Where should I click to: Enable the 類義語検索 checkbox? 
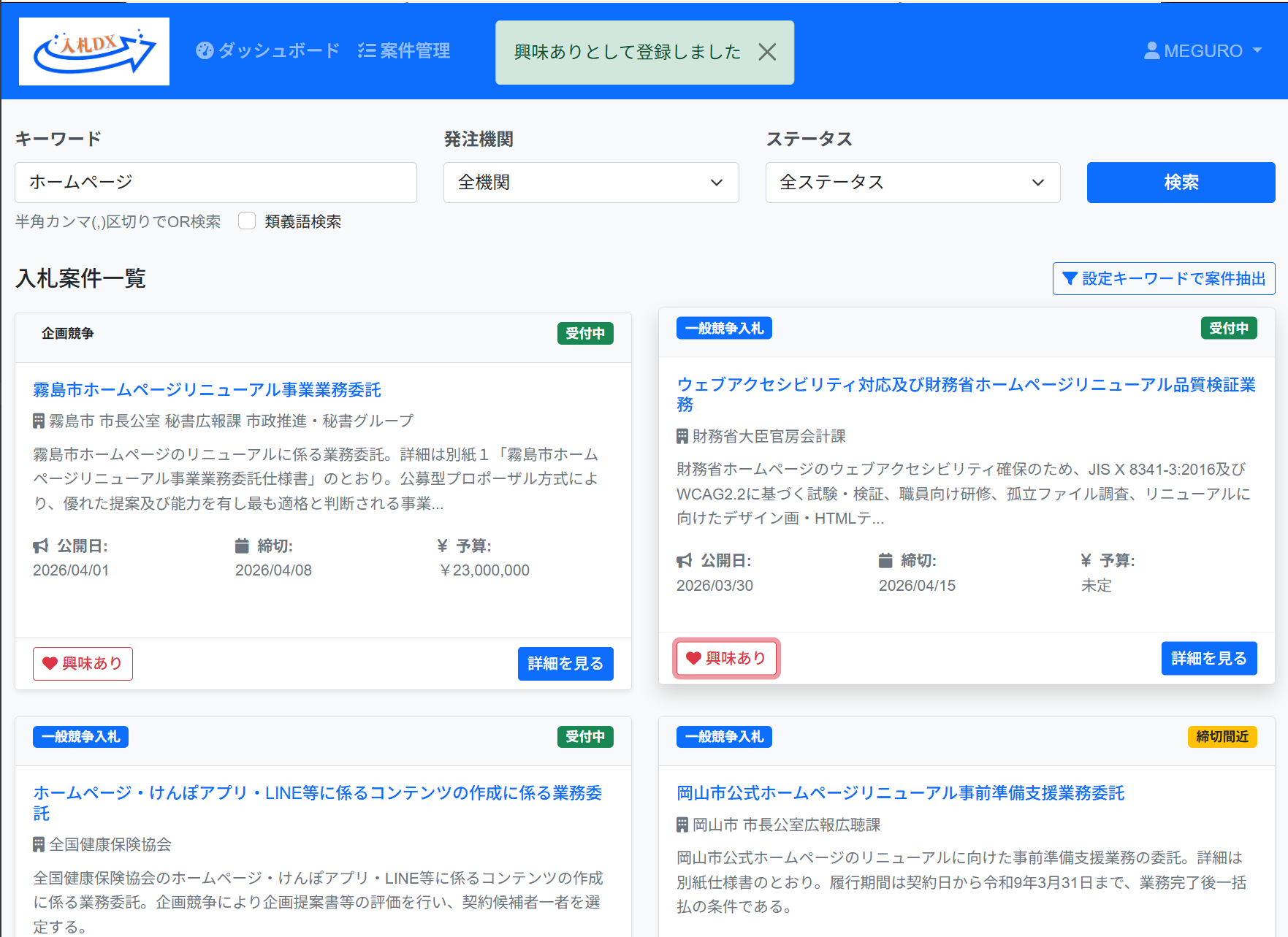247,221
